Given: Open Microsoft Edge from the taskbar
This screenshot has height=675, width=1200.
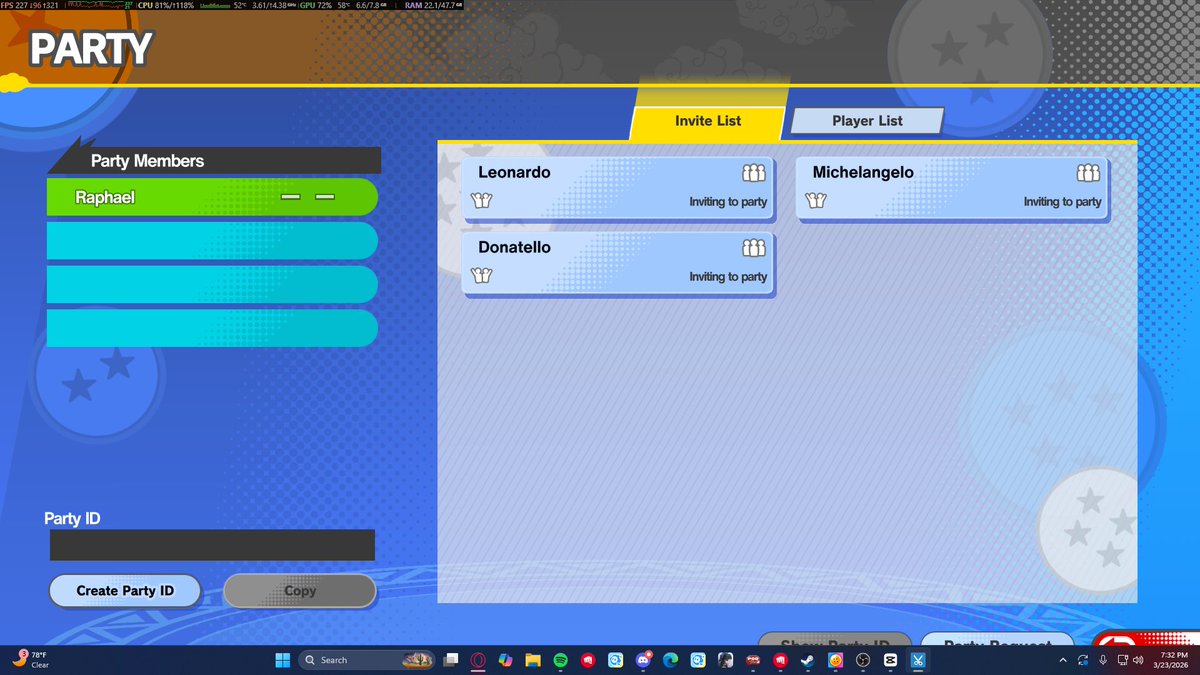Looking at the screenshot, I should click(x=670, y=660).
